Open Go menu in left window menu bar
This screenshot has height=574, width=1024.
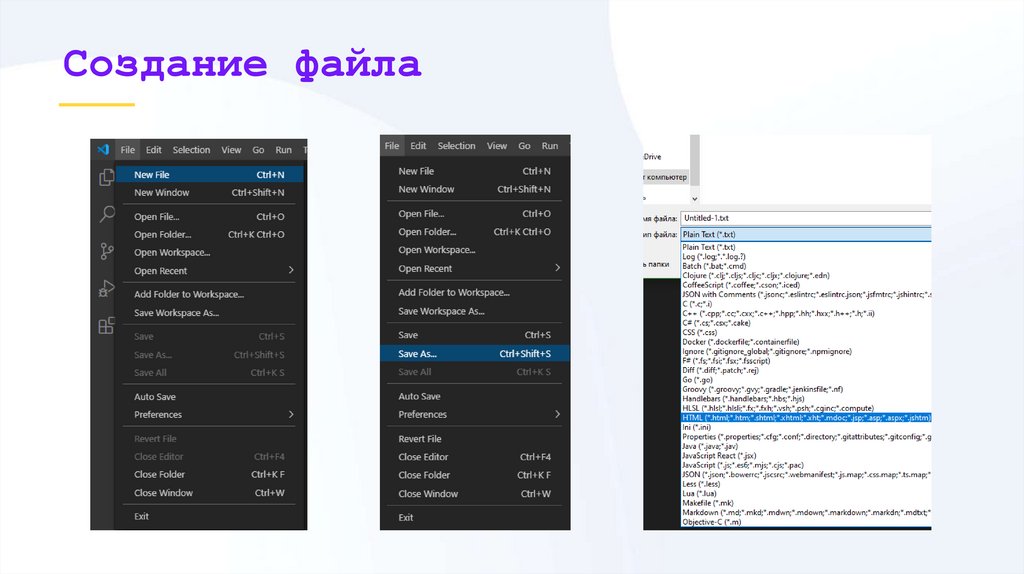pos(259,150)
